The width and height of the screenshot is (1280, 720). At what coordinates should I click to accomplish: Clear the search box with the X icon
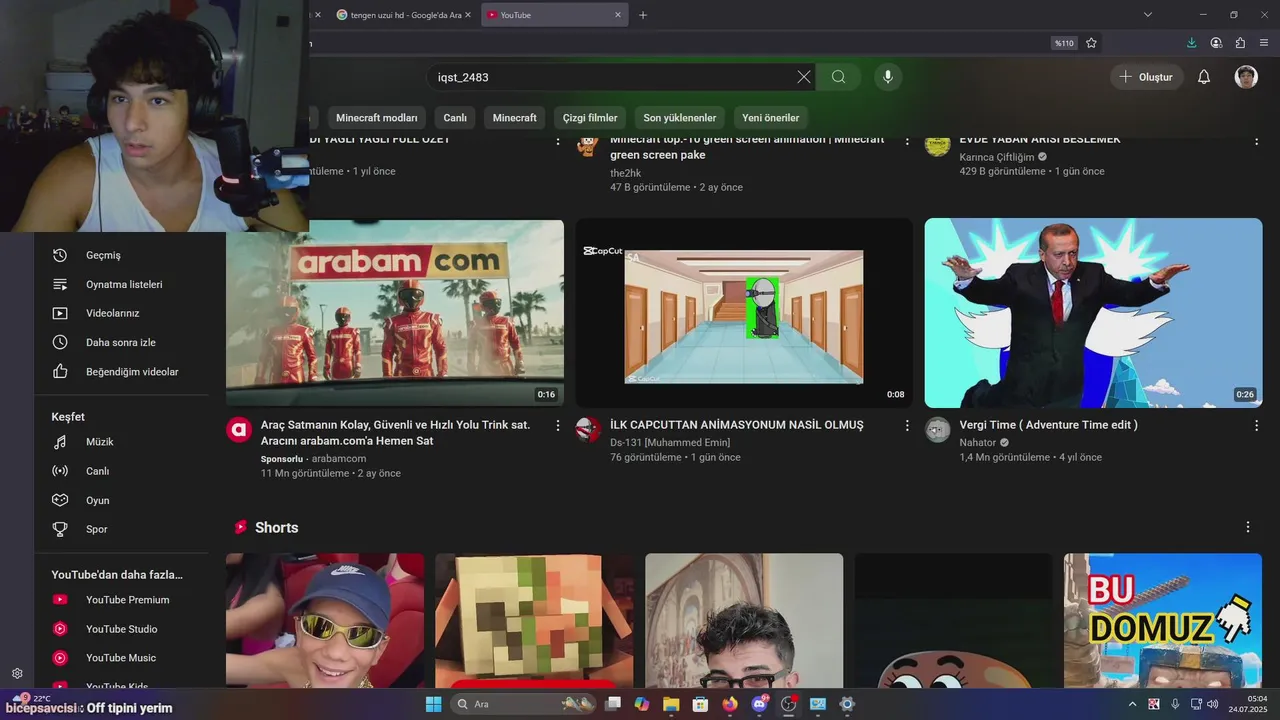click(x=804, y=77)
